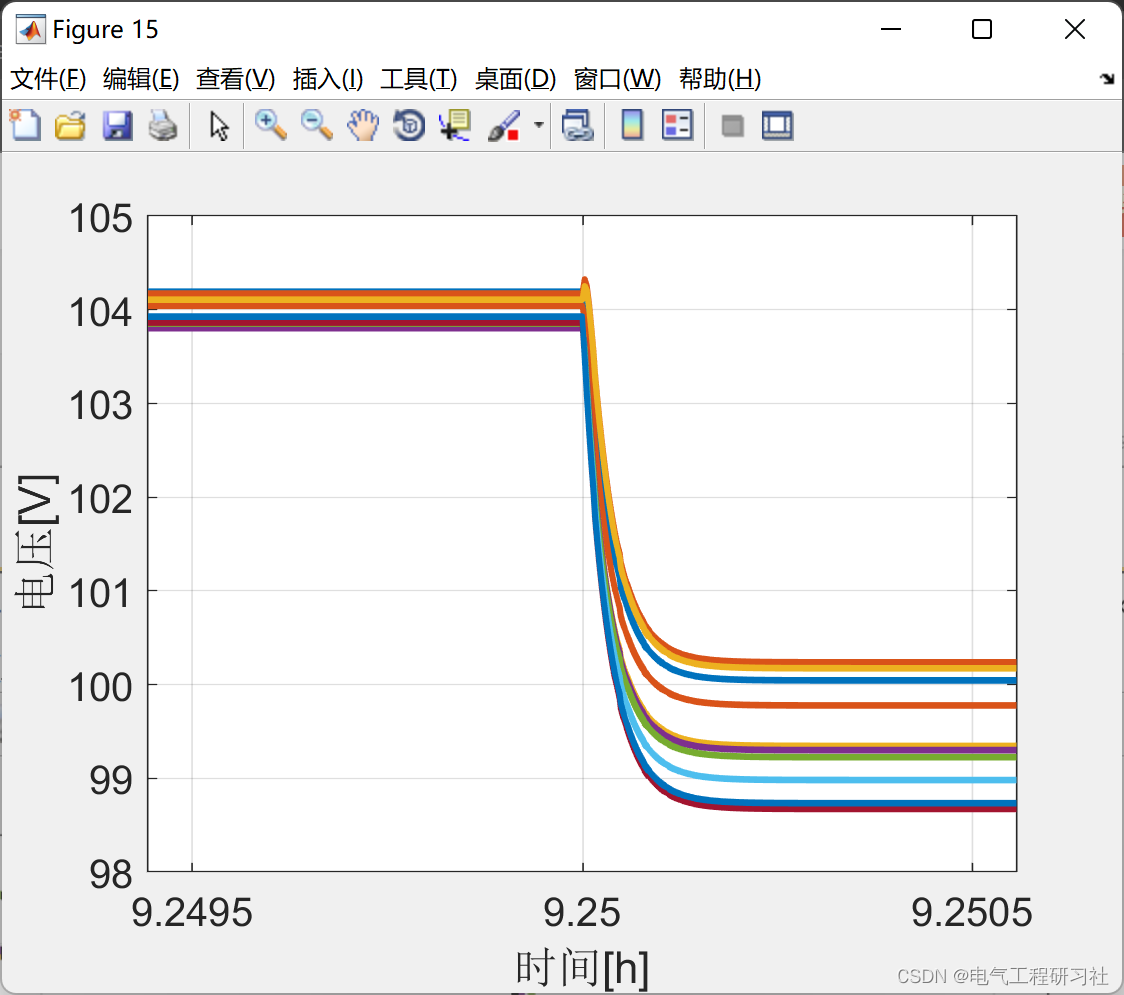Enable the Rotate 3D tool
This screenshot has height=995, width=1124.
click(409, 125)
